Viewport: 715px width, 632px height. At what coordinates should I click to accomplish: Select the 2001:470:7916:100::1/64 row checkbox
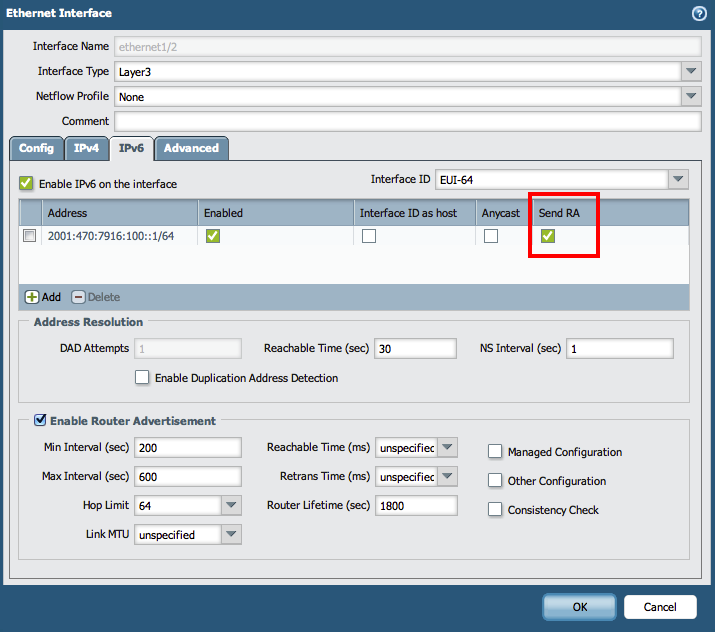coord(30,236)
